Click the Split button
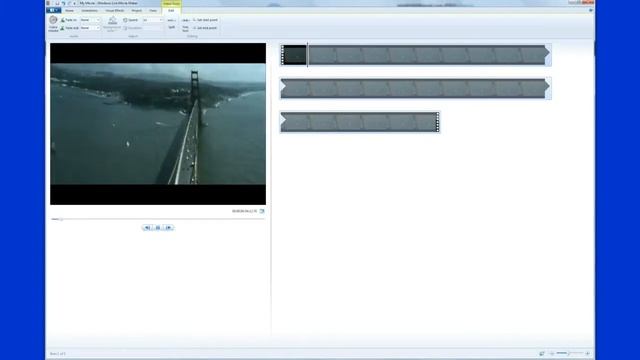The width and height of the screenshot is (640, 360). point(171,24)
